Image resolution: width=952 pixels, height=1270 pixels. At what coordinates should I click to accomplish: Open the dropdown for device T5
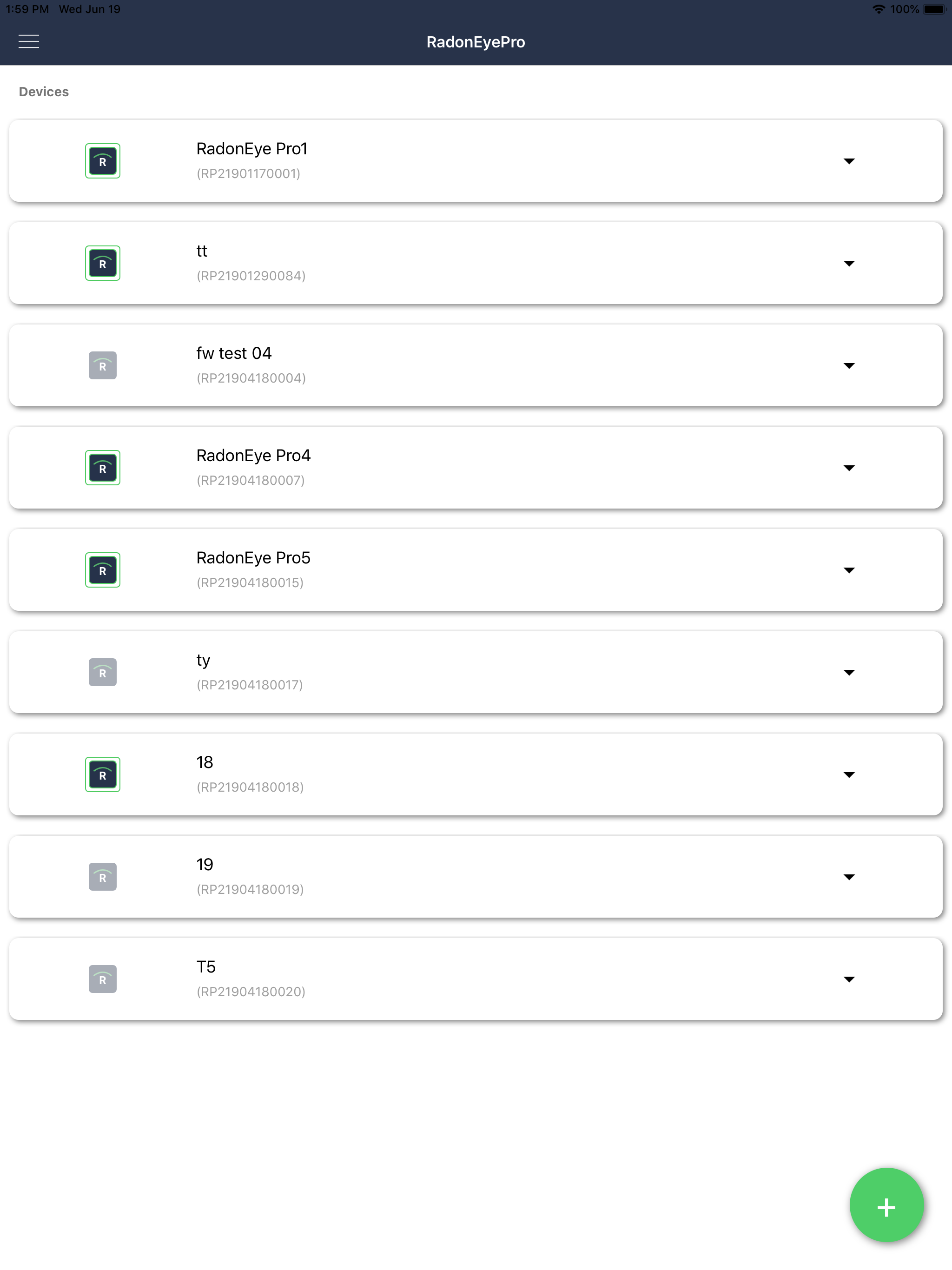(850, 979)
